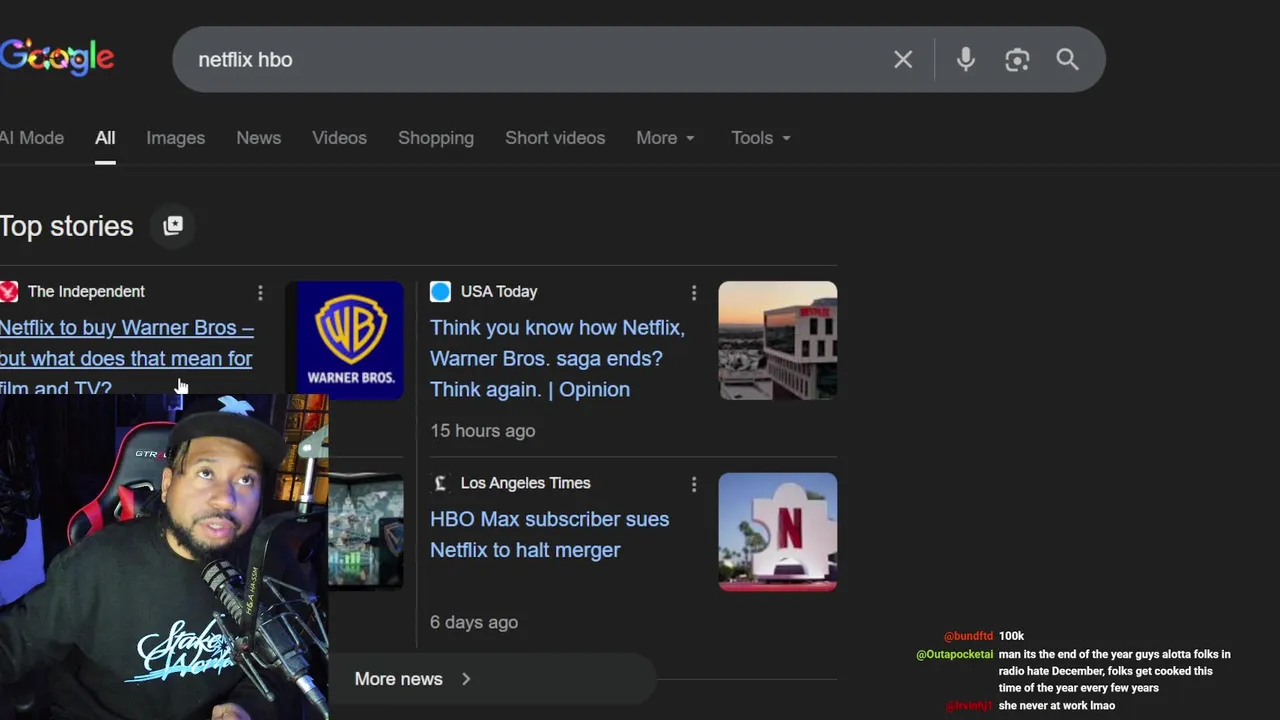Screen dimensions: 1280x720
Task: Click the More news arrow chevron
Action: 466,679
